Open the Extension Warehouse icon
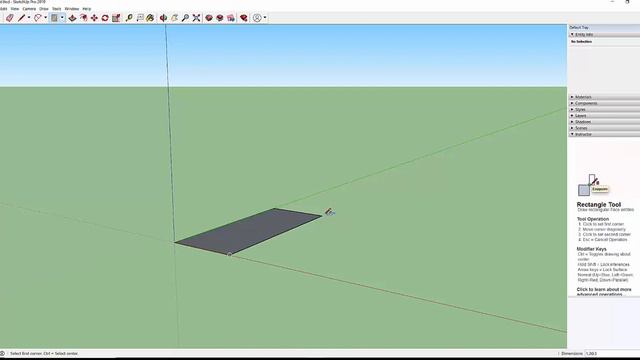 pos(231,18)
